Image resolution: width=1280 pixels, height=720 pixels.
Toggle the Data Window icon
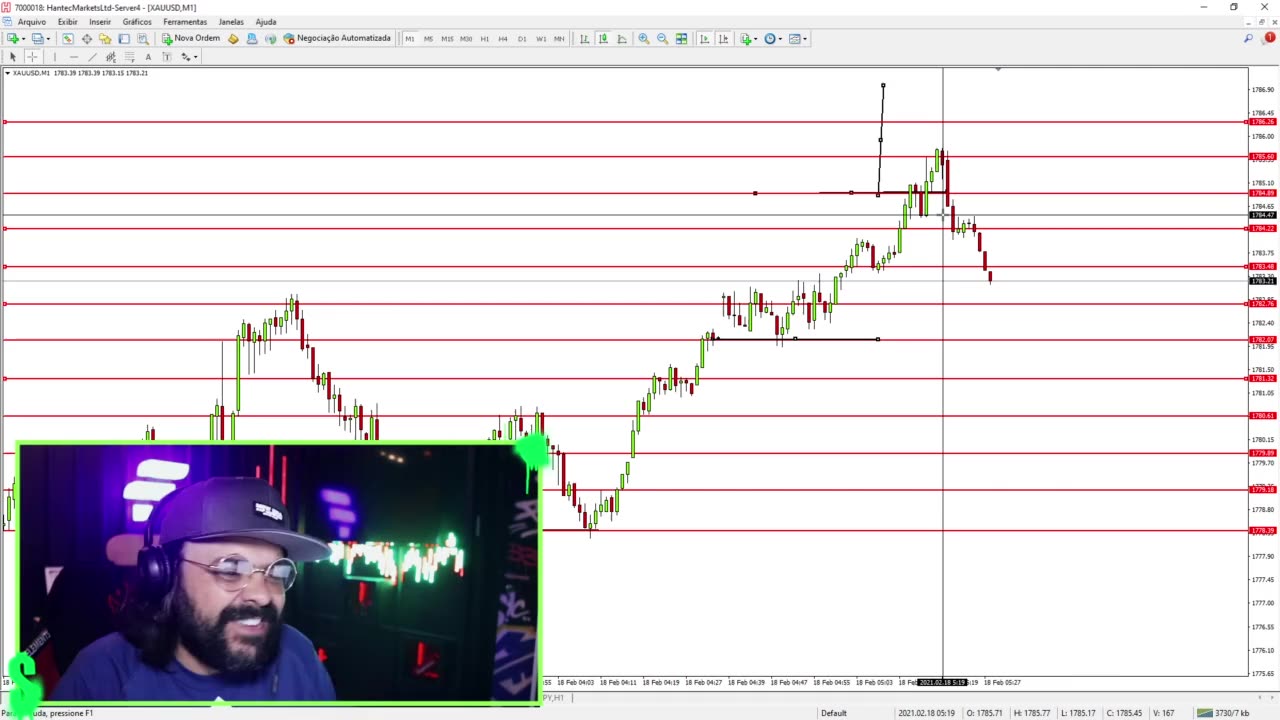(87, 39)
